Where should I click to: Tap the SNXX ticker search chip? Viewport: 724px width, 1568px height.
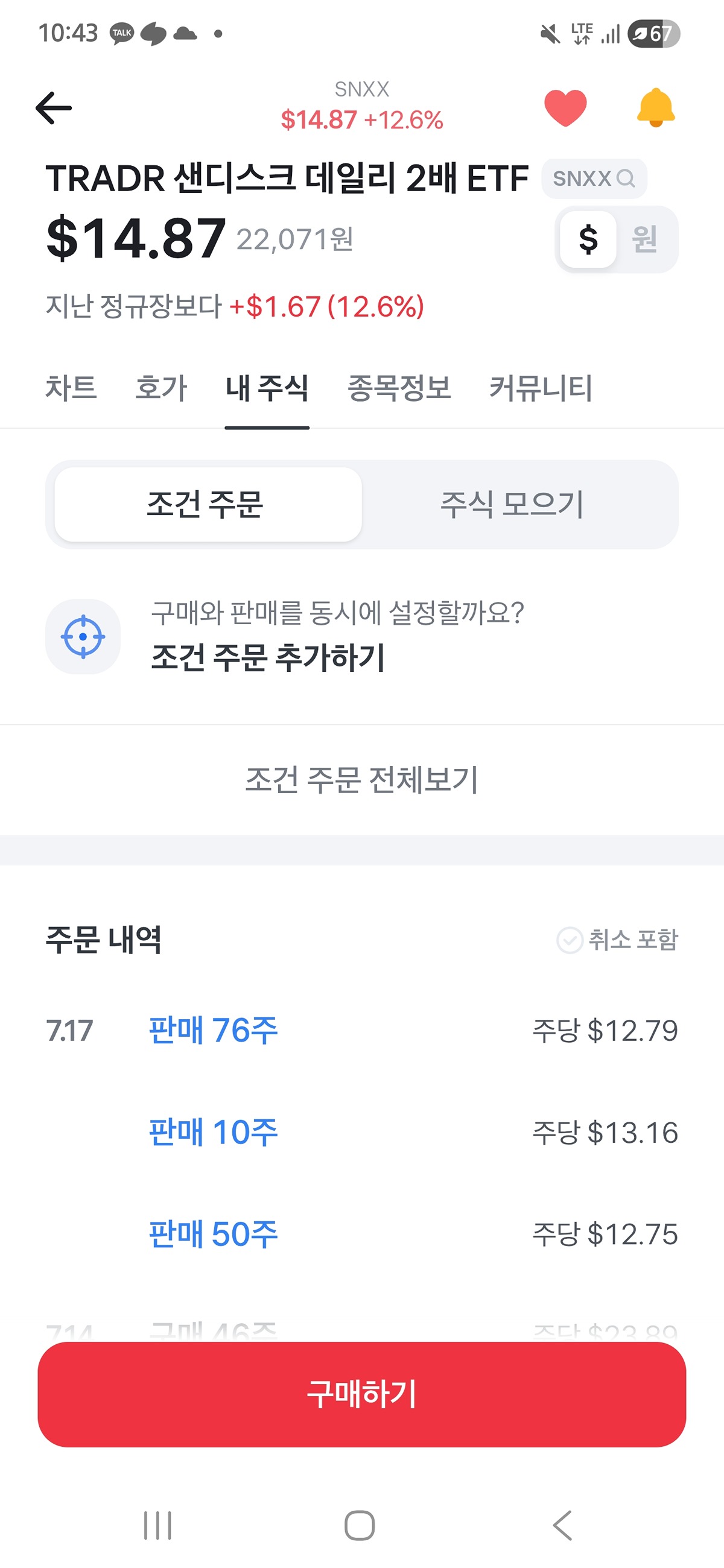(594, 179)
